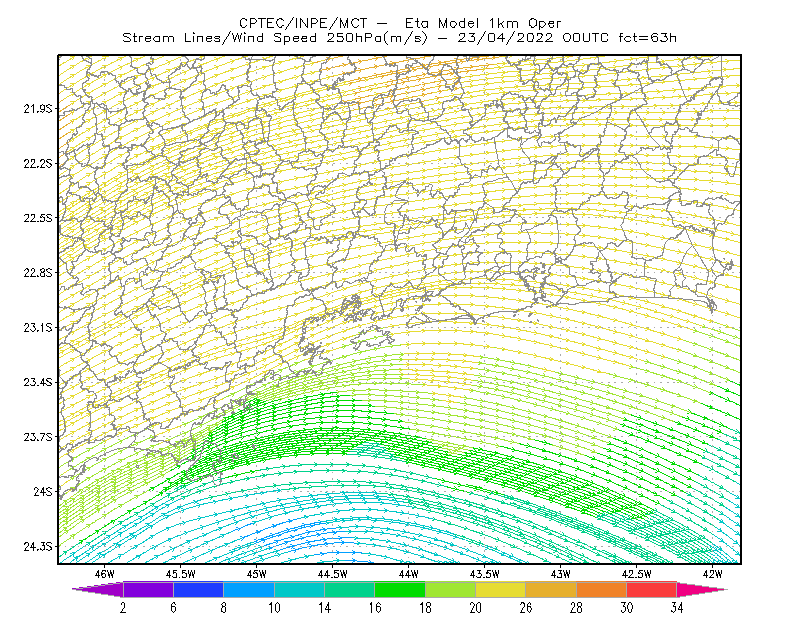This screenshot has width=800, height=618.
Task: Click the pink right arrow of colorbar
Action: [x=702, y=589]
